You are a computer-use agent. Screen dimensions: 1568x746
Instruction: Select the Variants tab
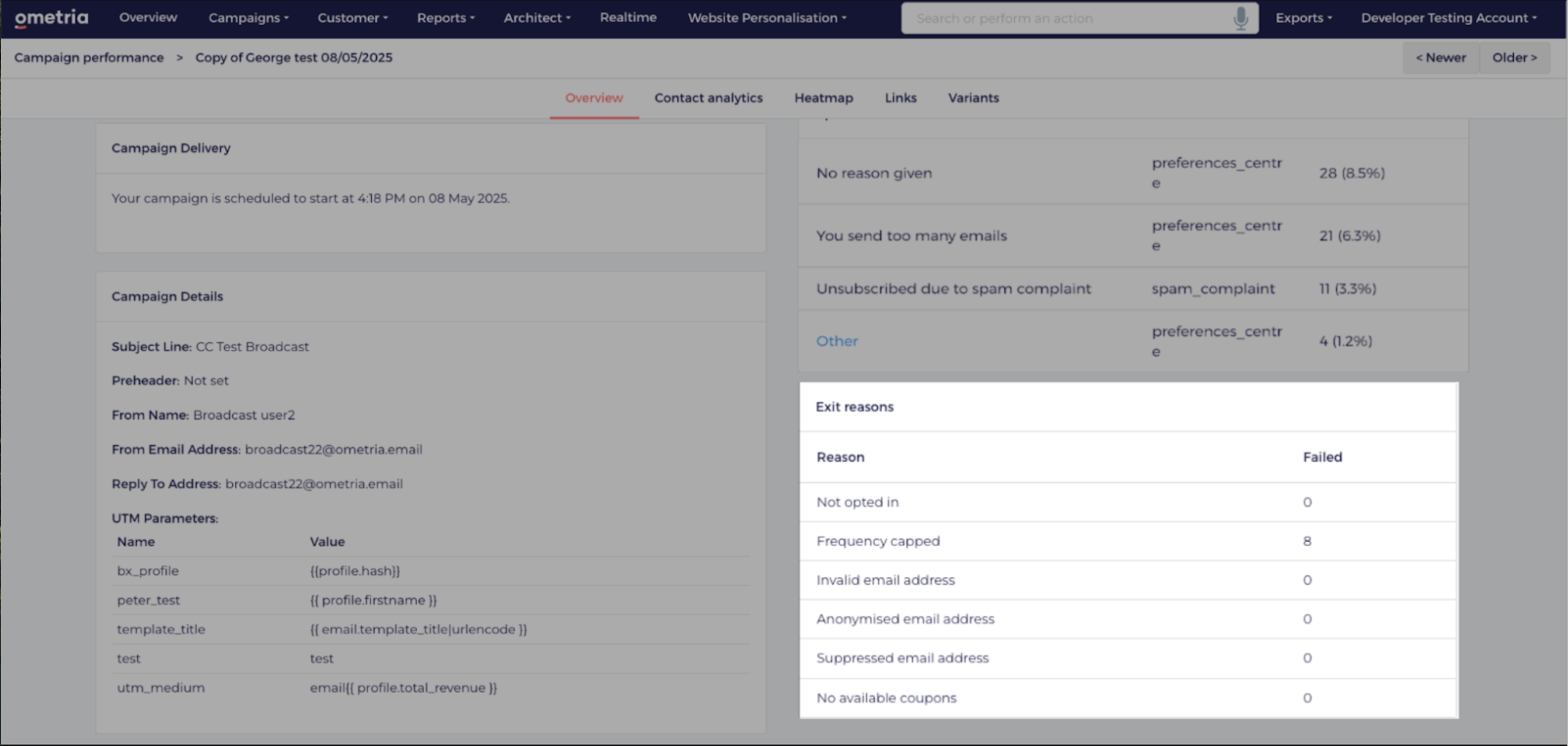tap(973, 98)
